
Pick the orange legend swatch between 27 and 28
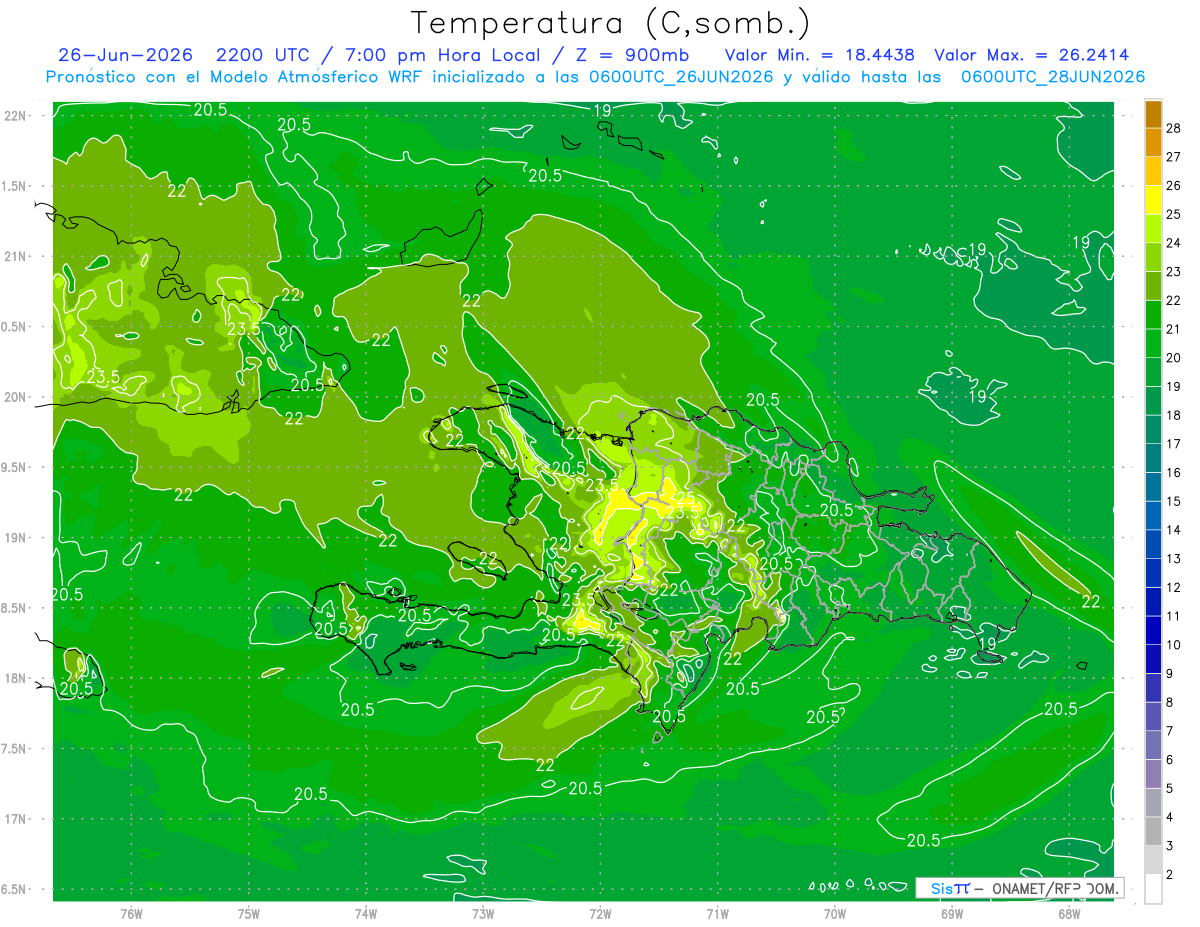[1153, 142]
